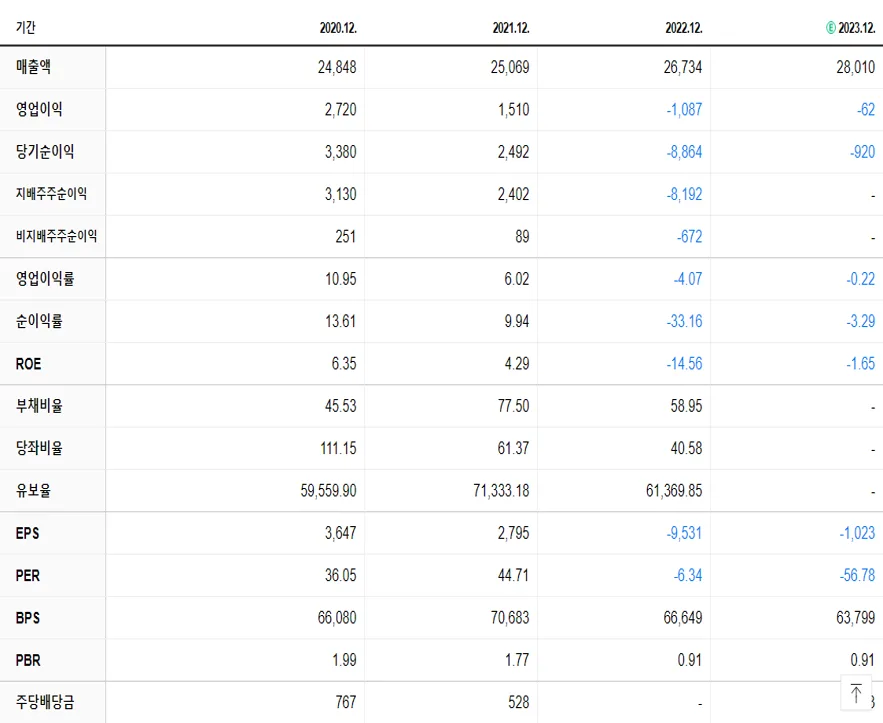
Task: Click ROE value -14.56
Action: (x=684, y=364)
